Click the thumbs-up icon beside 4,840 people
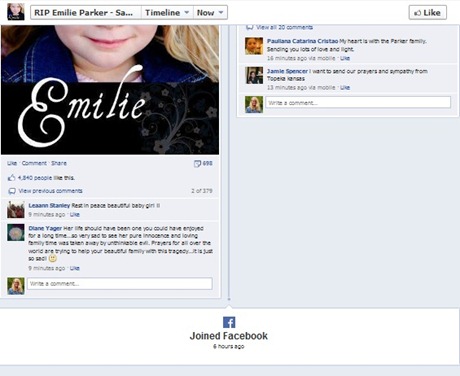This screenshot has width=460, height=376. [11, 178]
